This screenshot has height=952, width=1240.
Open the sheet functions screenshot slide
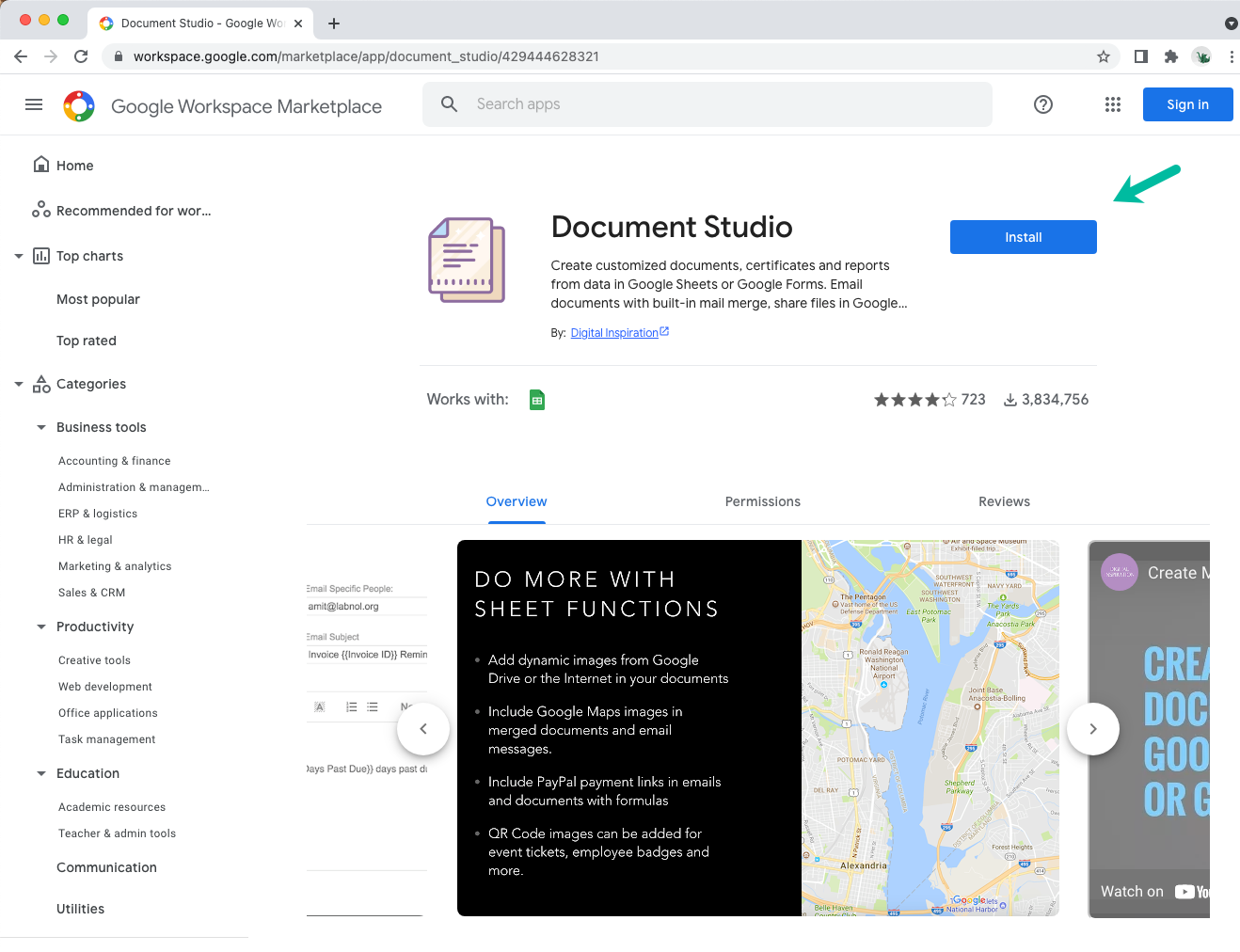point(758,728)
